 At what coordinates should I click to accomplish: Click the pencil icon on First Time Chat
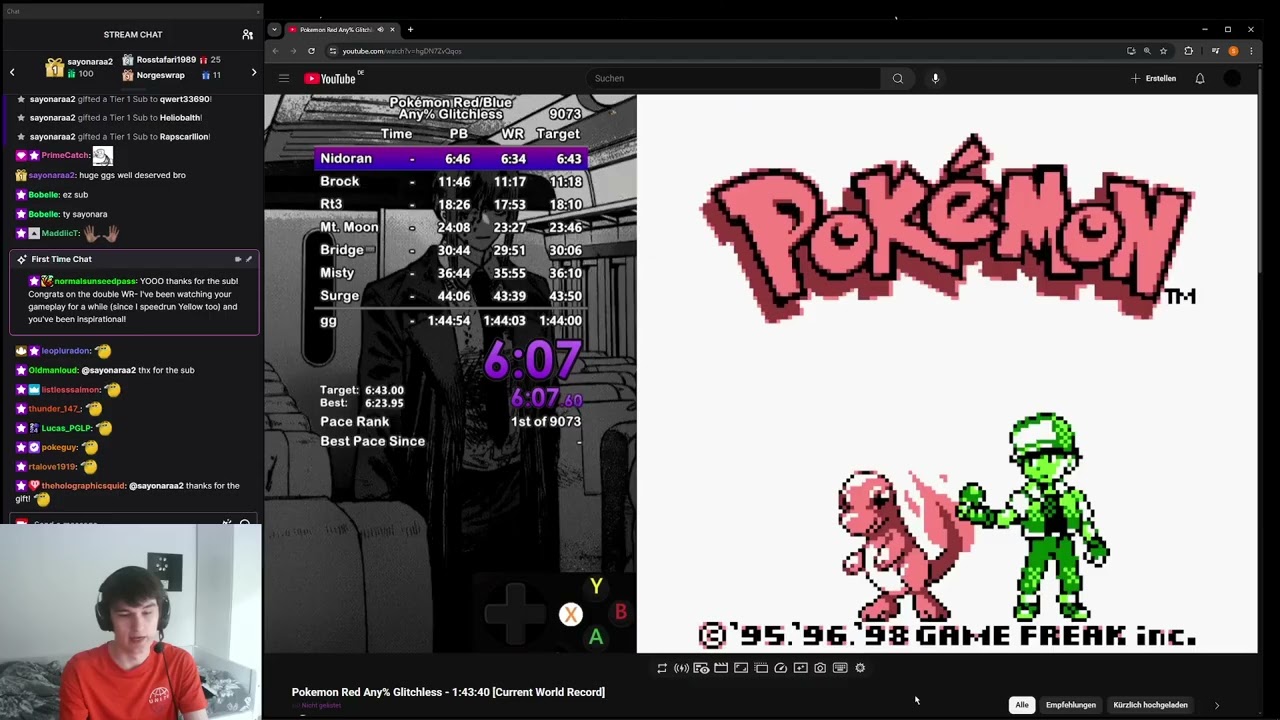pyautogui.click(x=249, y=259)
